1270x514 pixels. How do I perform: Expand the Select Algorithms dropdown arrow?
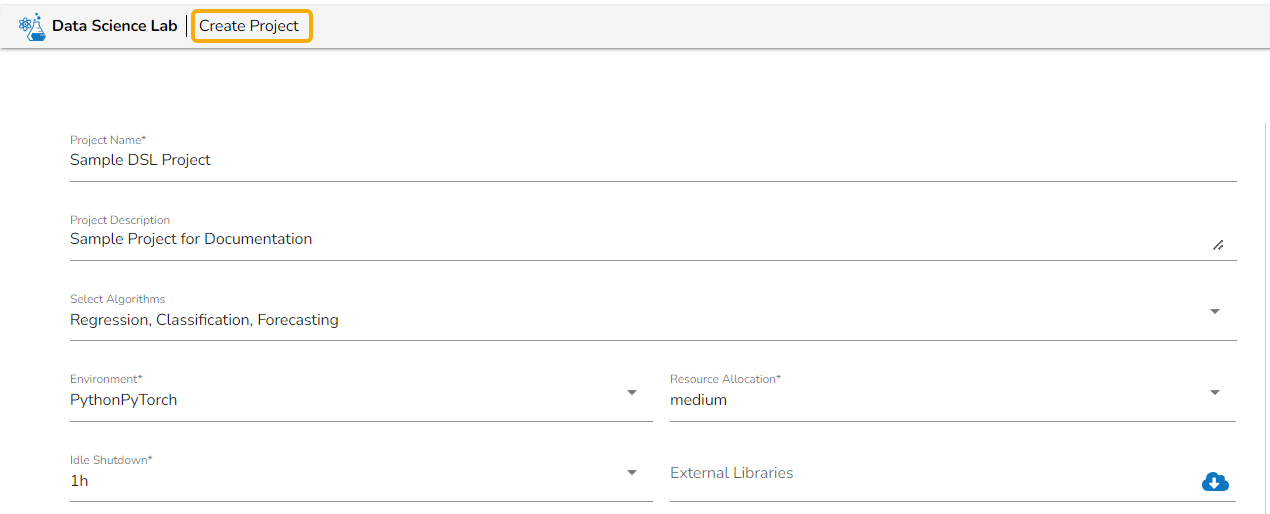pos(1215,312)
